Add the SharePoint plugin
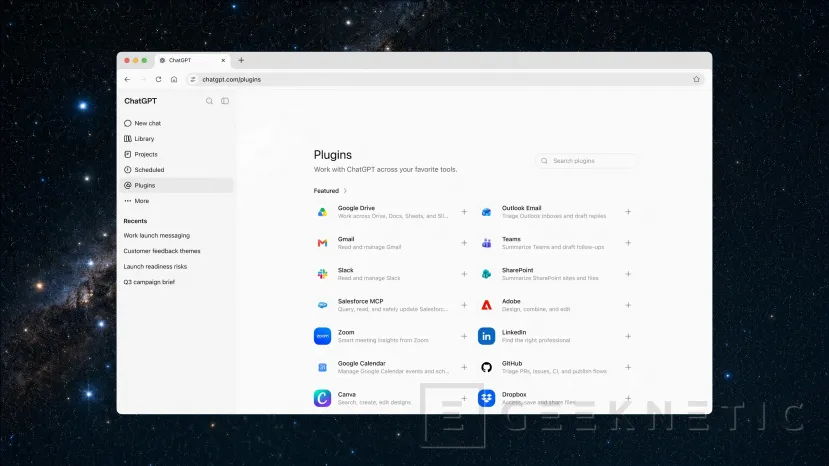This screenshot has height=466, width=829. [628, 274]
